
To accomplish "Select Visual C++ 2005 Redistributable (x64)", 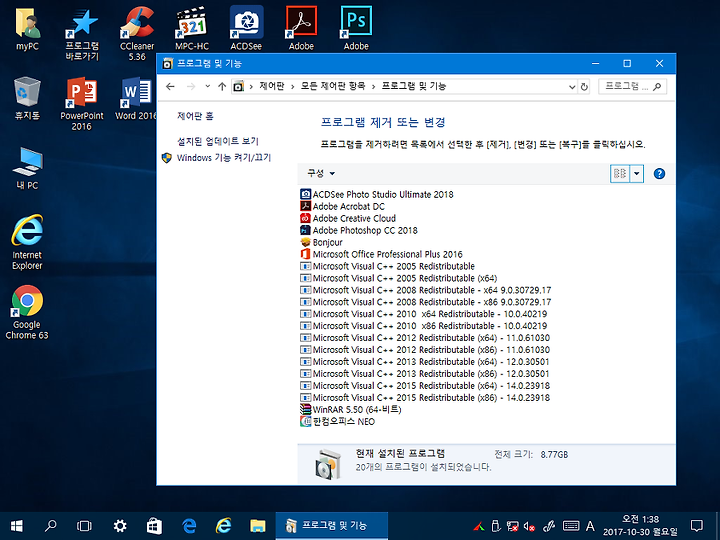I will [399, 278].
